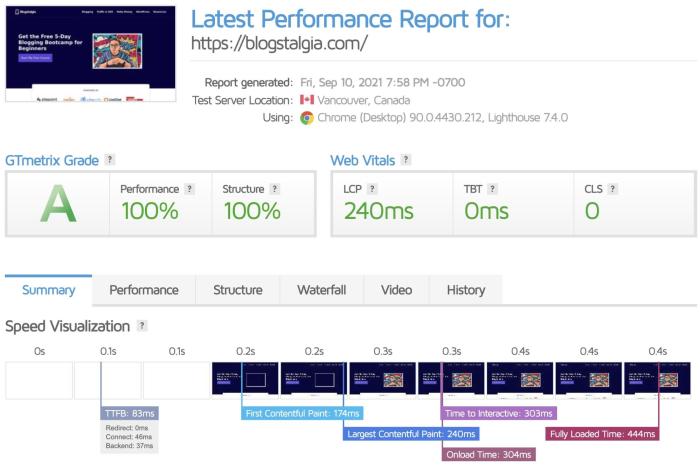The height and width of the screenshot is (473, 700).
Task: Click help icon next to Web Vitals
Action: [x=405, y=159]
